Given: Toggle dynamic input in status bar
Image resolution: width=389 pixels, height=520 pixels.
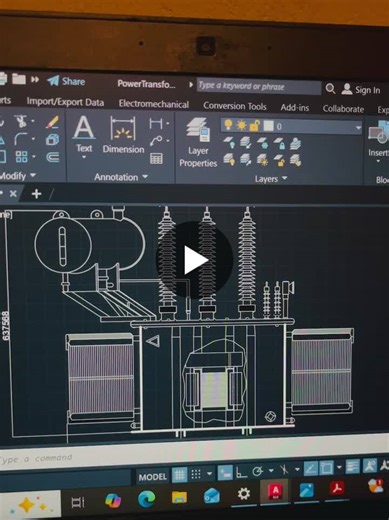Looking at the screenshot, I should 225,472.
